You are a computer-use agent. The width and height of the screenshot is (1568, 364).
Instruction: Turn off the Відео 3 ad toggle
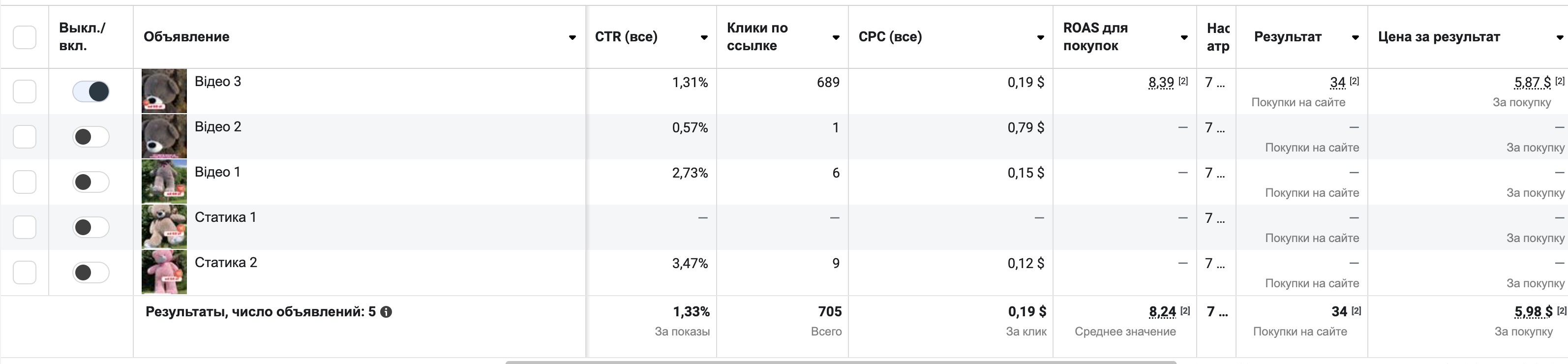point(90,91)
